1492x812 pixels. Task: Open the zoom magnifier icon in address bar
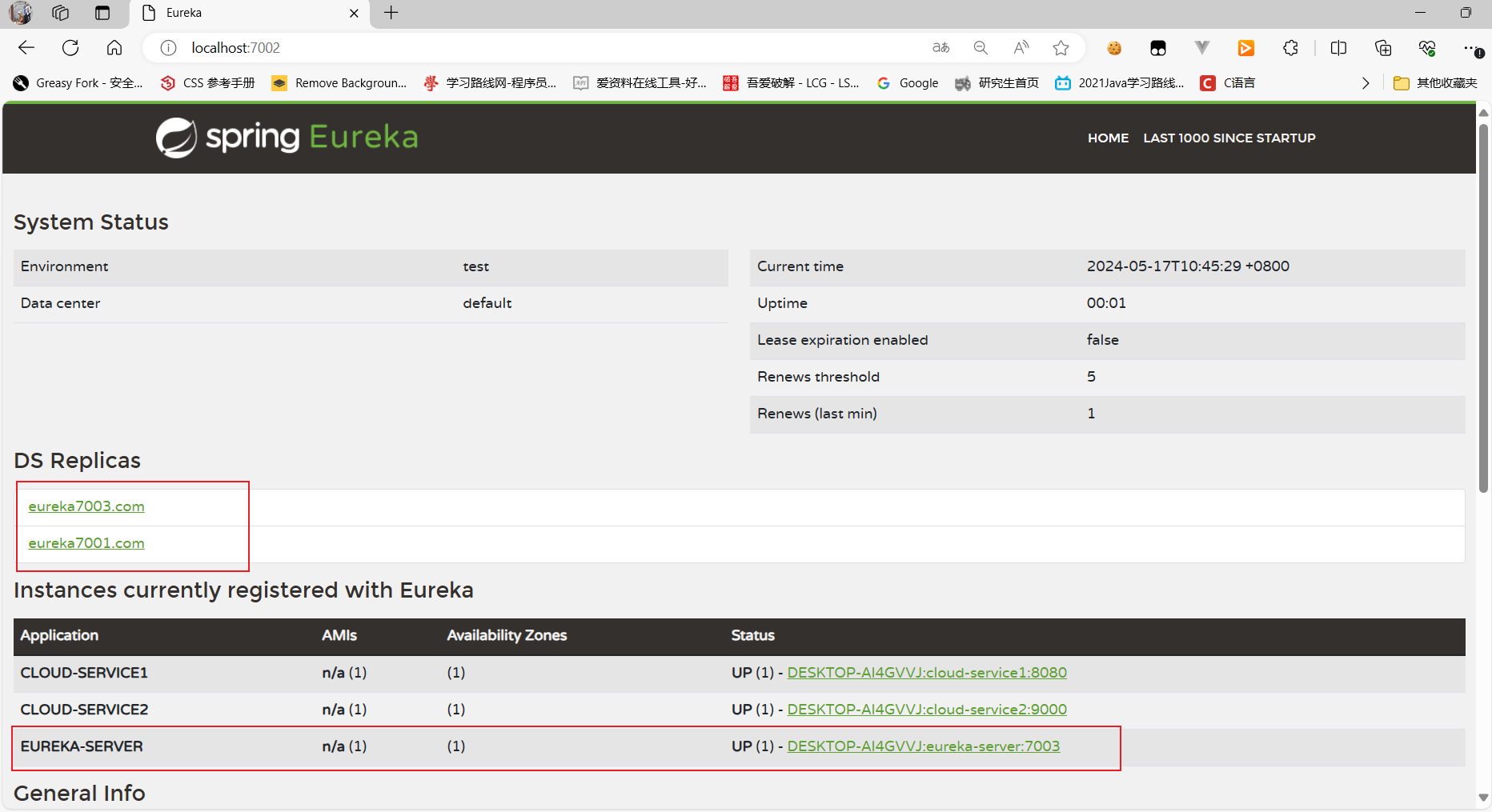coord(981,48)
